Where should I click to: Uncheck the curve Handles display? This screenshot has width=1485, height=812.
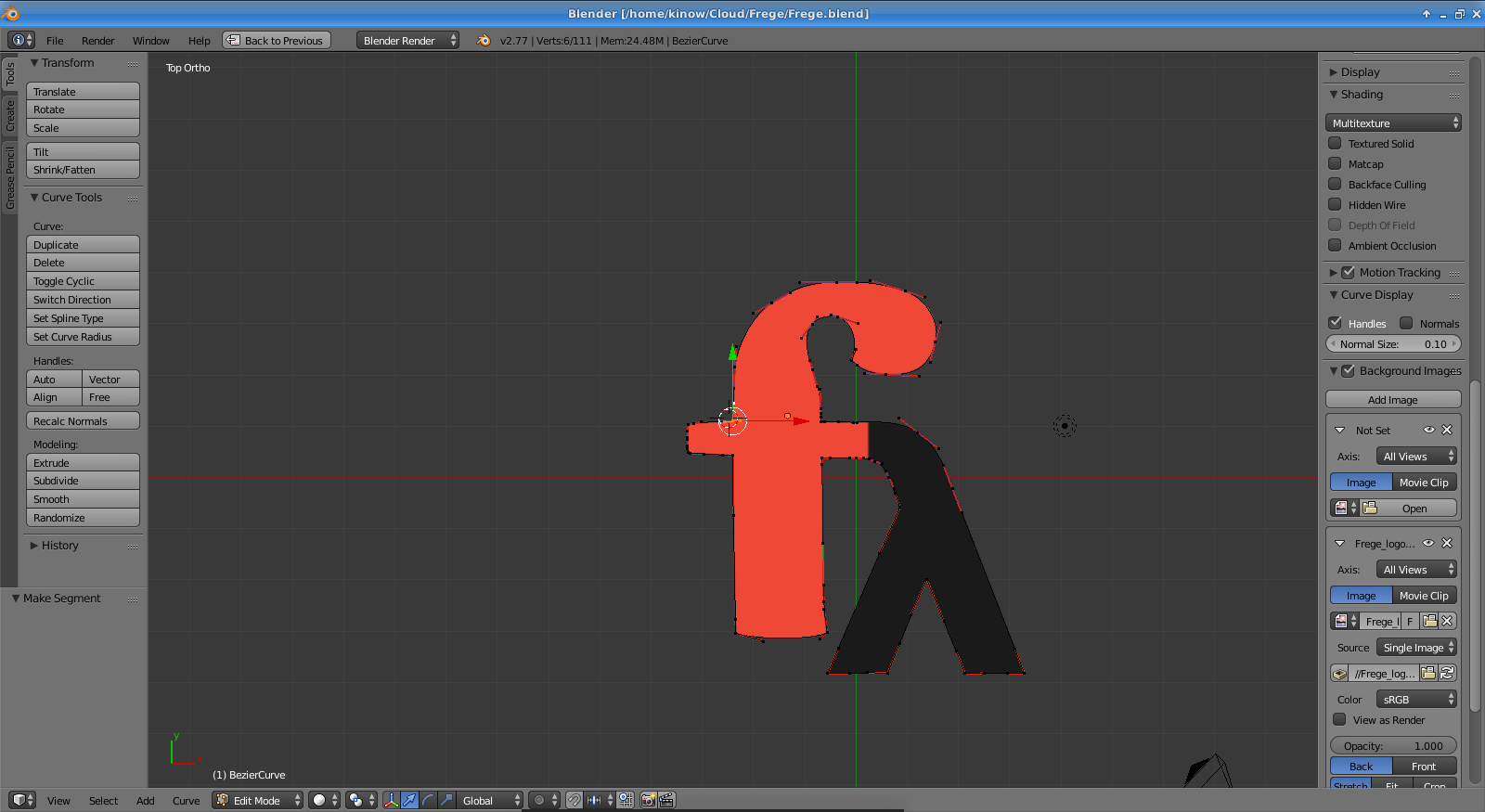[x=1335, y=323]
